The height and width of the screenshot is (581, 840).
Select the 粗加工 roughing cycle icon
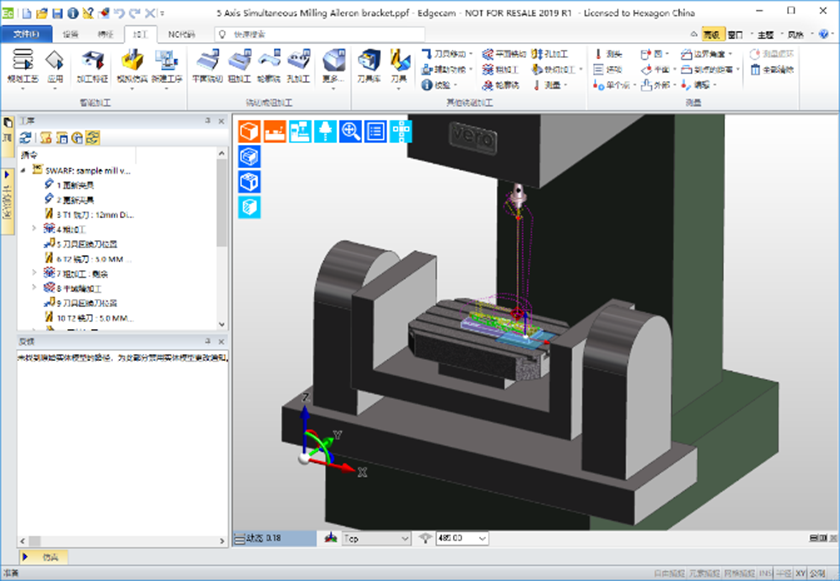(239, 64)
